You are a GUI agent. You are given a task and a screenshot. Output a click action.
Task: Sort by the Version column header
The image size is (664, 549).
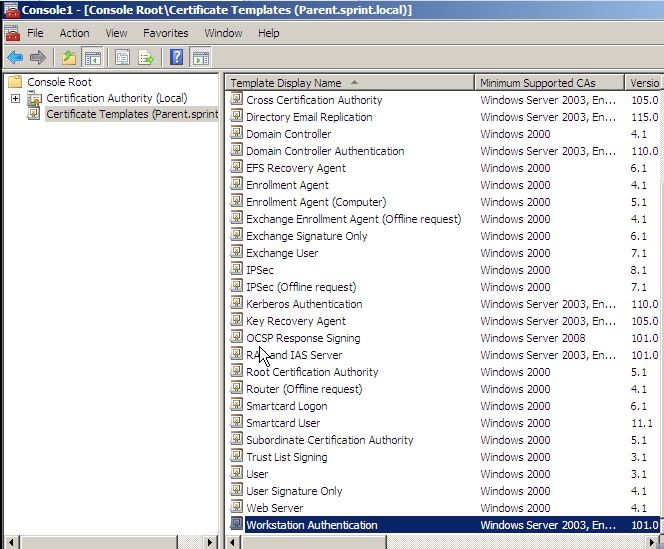644,83
